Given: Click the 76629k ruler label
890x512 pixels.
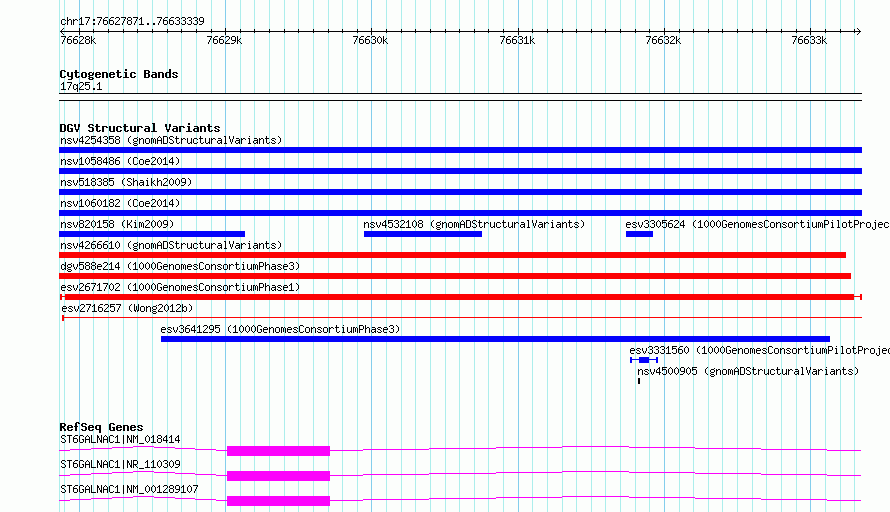Looking at the screenshot, I should click(x=224, y=40).
